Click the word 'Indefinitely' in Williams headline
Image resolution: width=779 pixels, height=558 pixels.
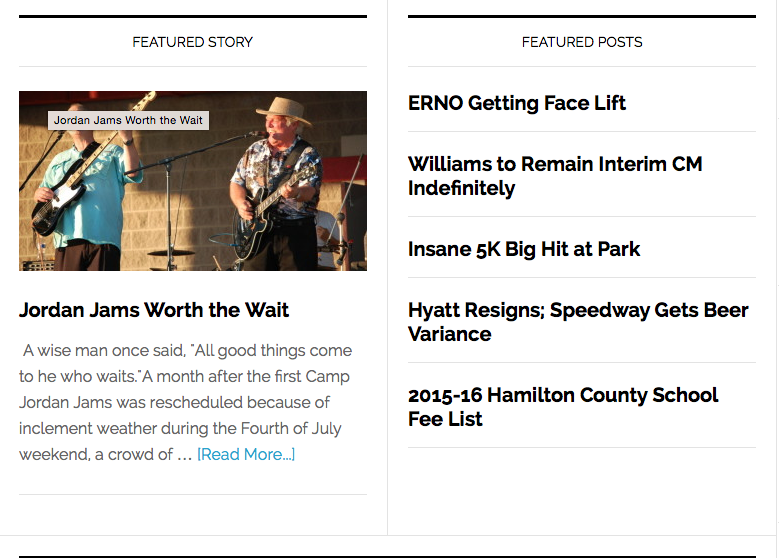click(x=462, y=188)
